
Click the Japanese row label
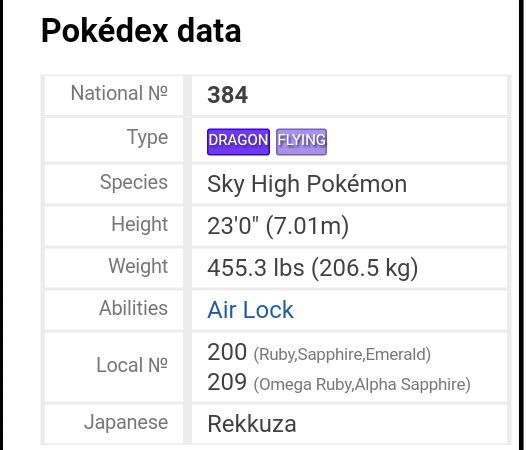point(126,422)
